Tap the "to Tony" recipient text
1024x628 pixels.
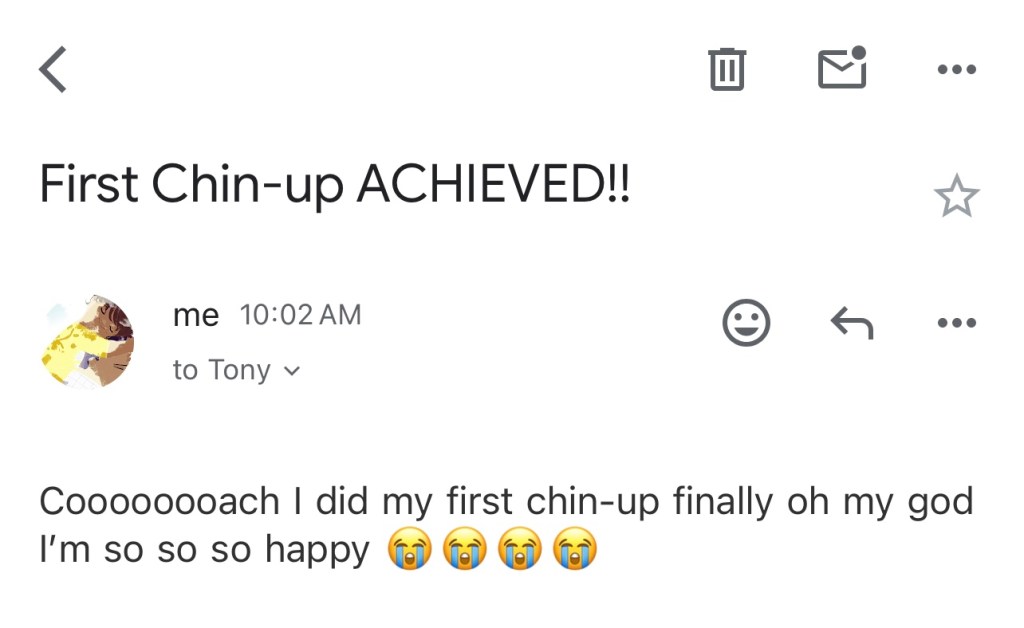[x=221, y=370]
